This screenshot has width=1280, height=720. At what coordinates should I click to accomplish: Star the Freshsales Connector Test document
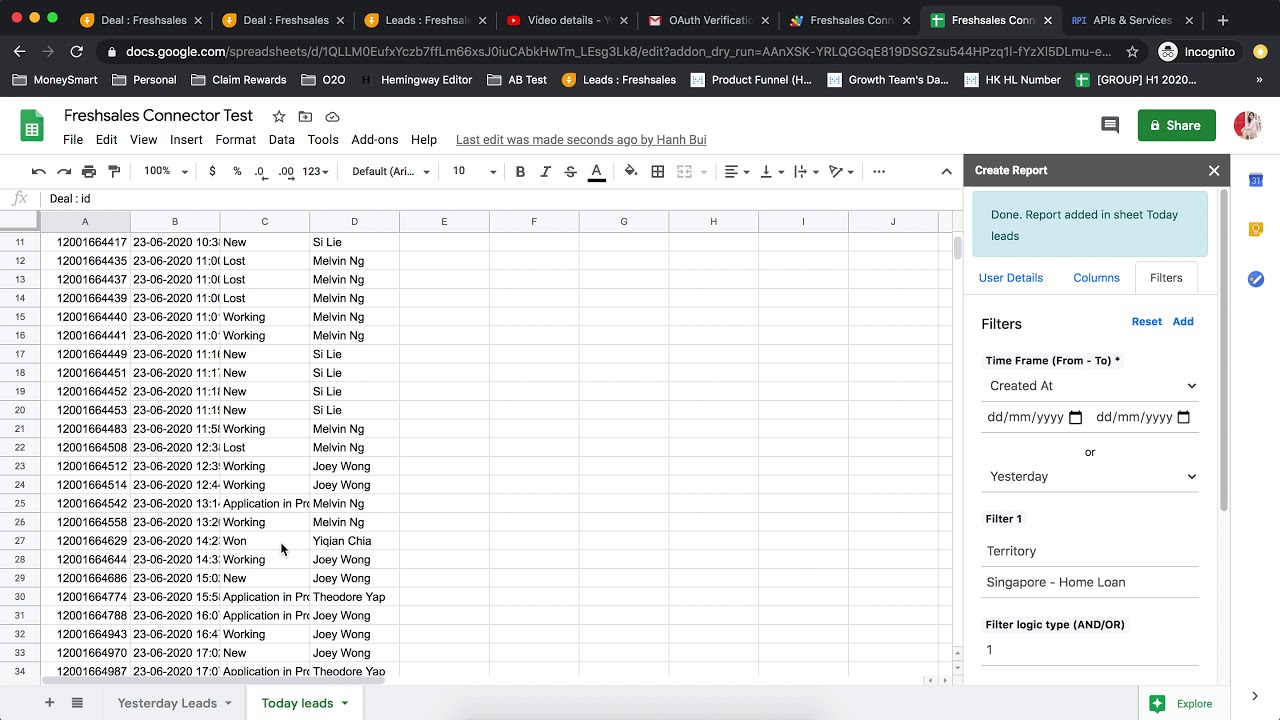[x=279, y=117]
